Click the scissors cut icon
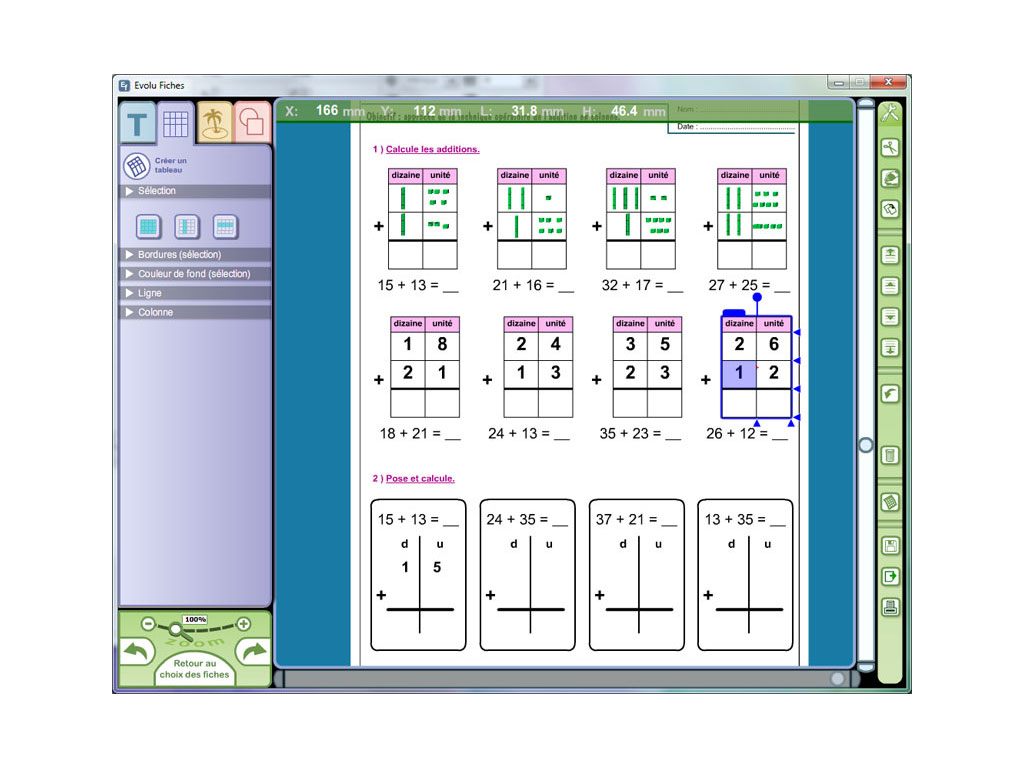 point(889,148)
